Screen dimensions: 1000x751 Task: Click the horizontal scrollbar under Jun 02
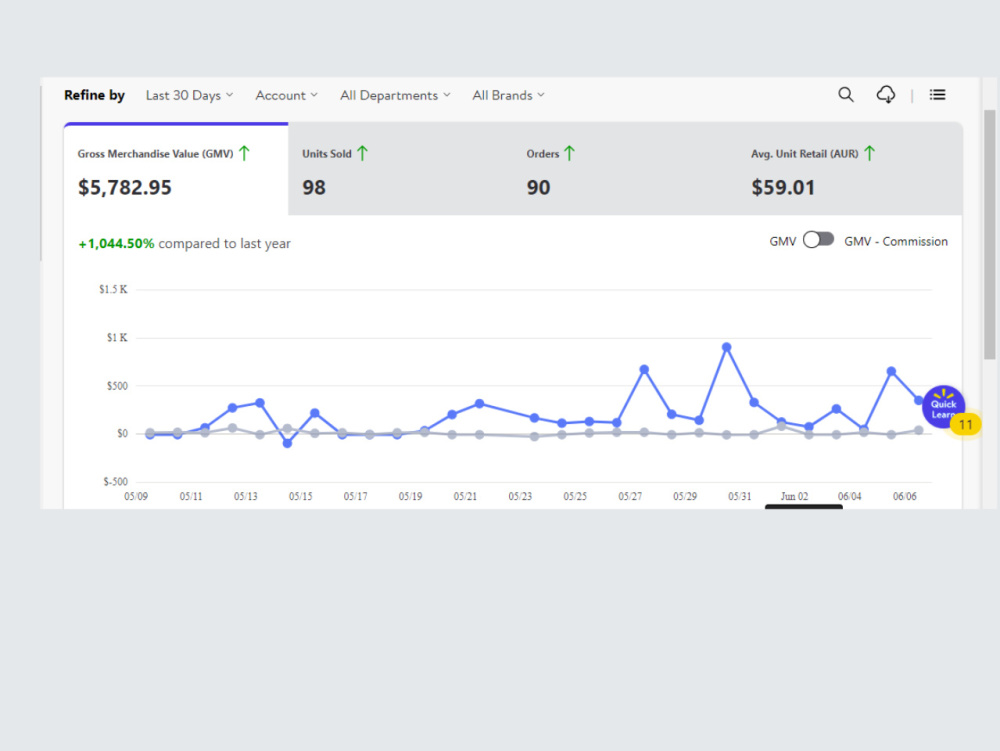click(x=804, y=507)
